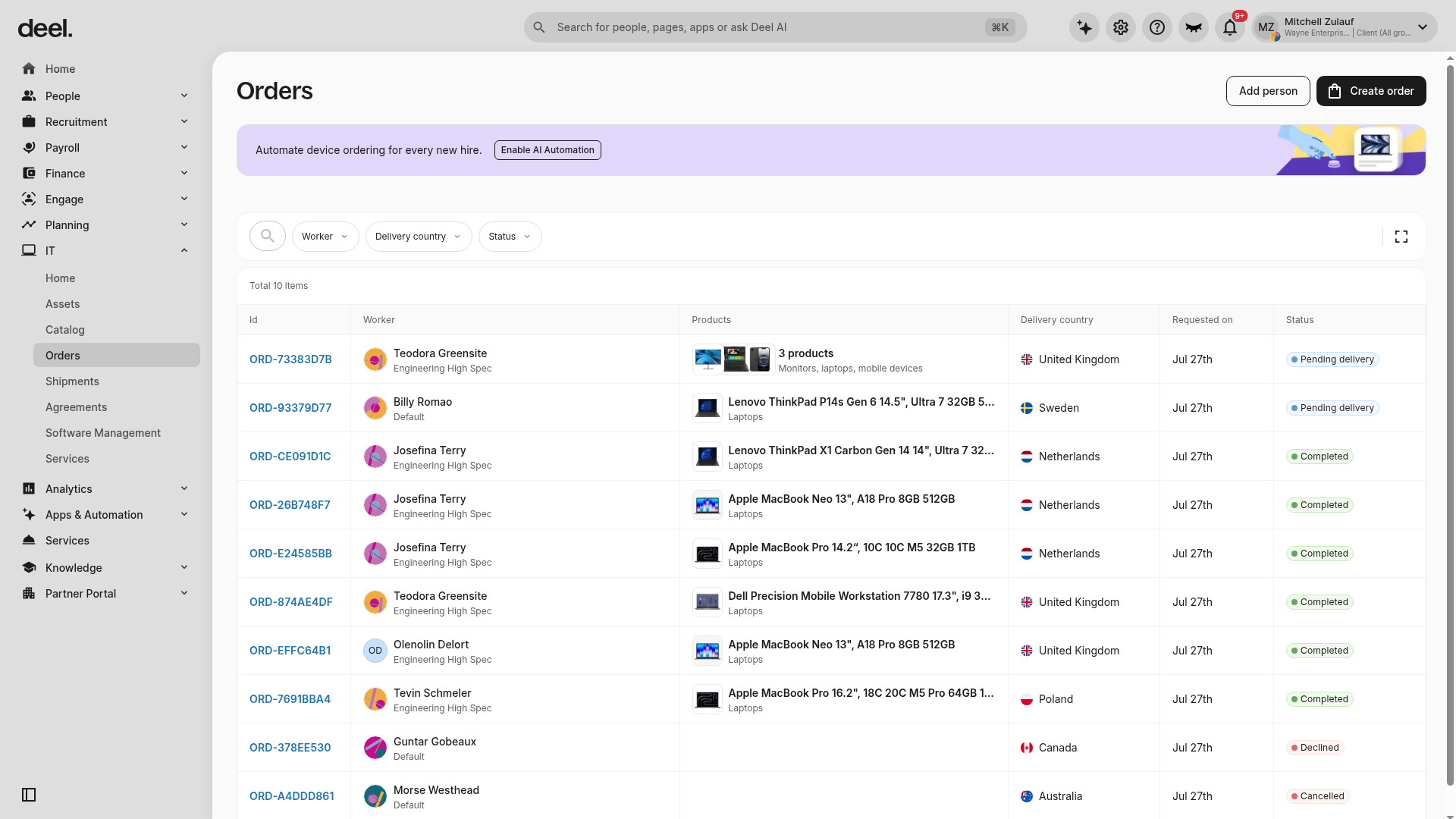This screenshot has width=1456, height=819.
Task: Click the Declined status badge
Action: click(1314, 748)
